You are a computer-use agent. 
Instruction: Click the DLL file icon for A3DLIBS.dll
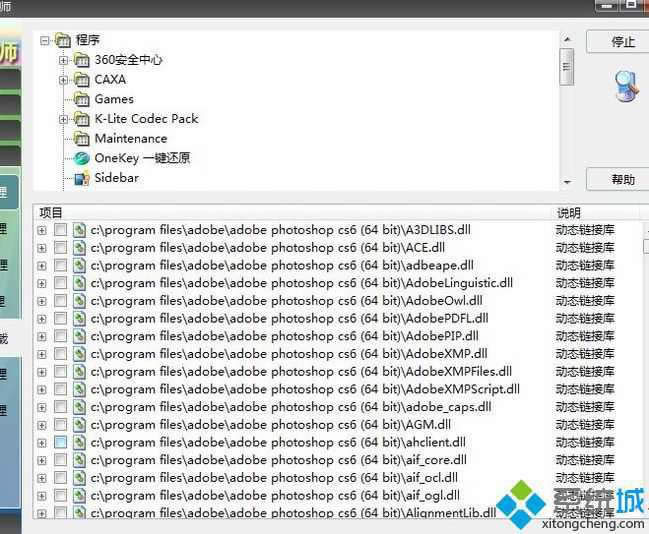tap(79, 230)
